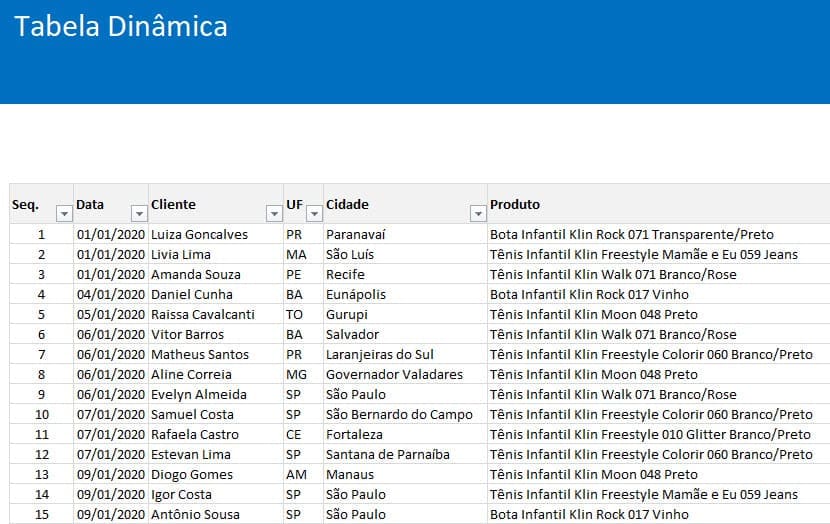830x524 pixels.
Task: Select cell with Raissa Cavalcanti
Action: [216, 314]
